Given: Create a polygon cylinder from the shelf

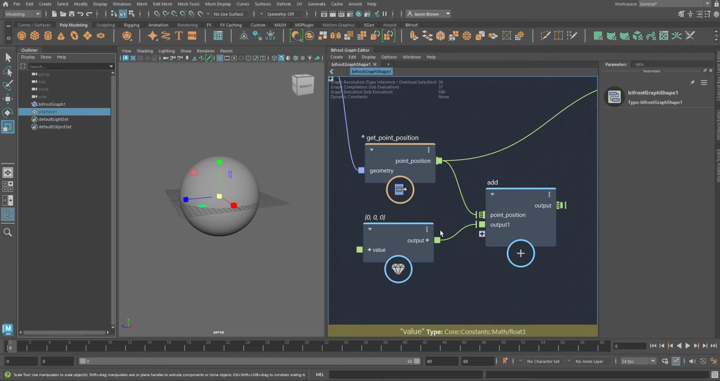Looking at the screenshot, I should (x=48, y=36).
